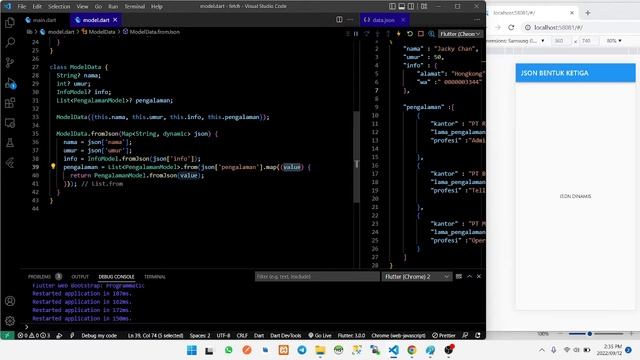Screen dimensions: 640x360
Task: Select Flutter (Chrome) debug session dropdown in toolbar
Action: coord(460,34)
